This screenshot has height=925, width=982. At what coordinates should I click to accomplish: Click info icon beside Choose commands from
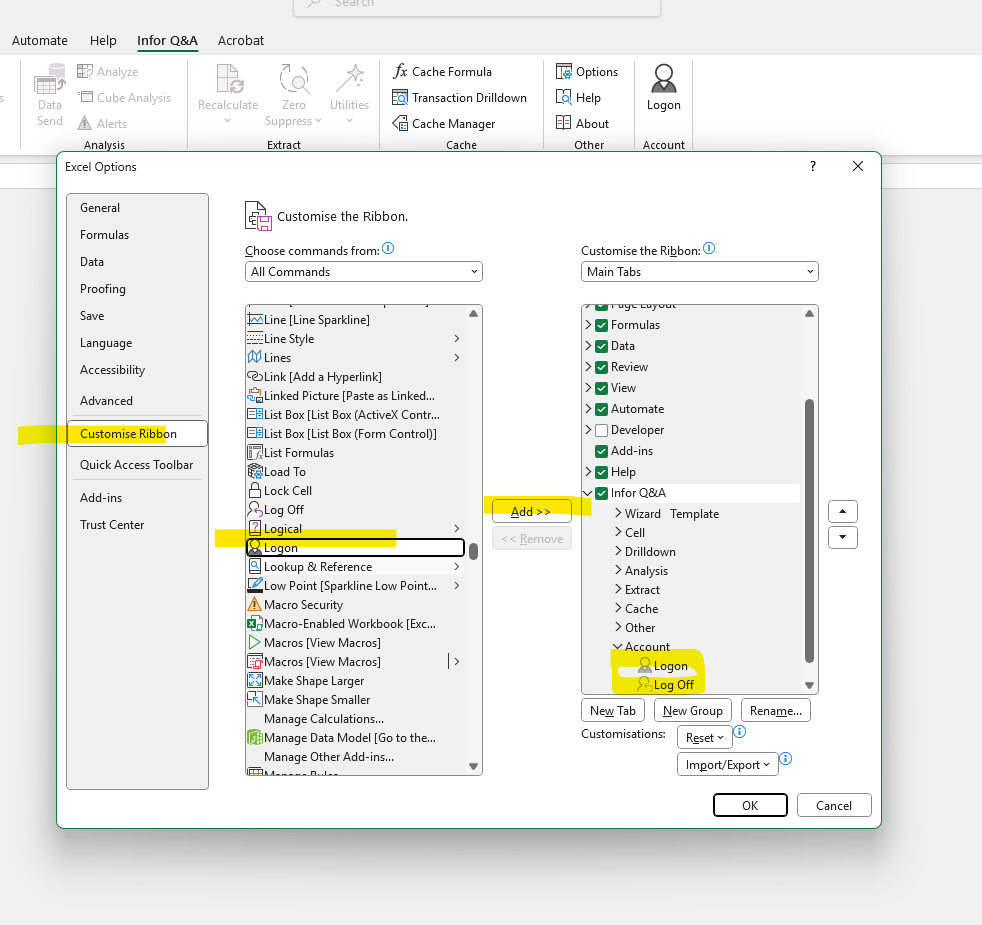388,249
